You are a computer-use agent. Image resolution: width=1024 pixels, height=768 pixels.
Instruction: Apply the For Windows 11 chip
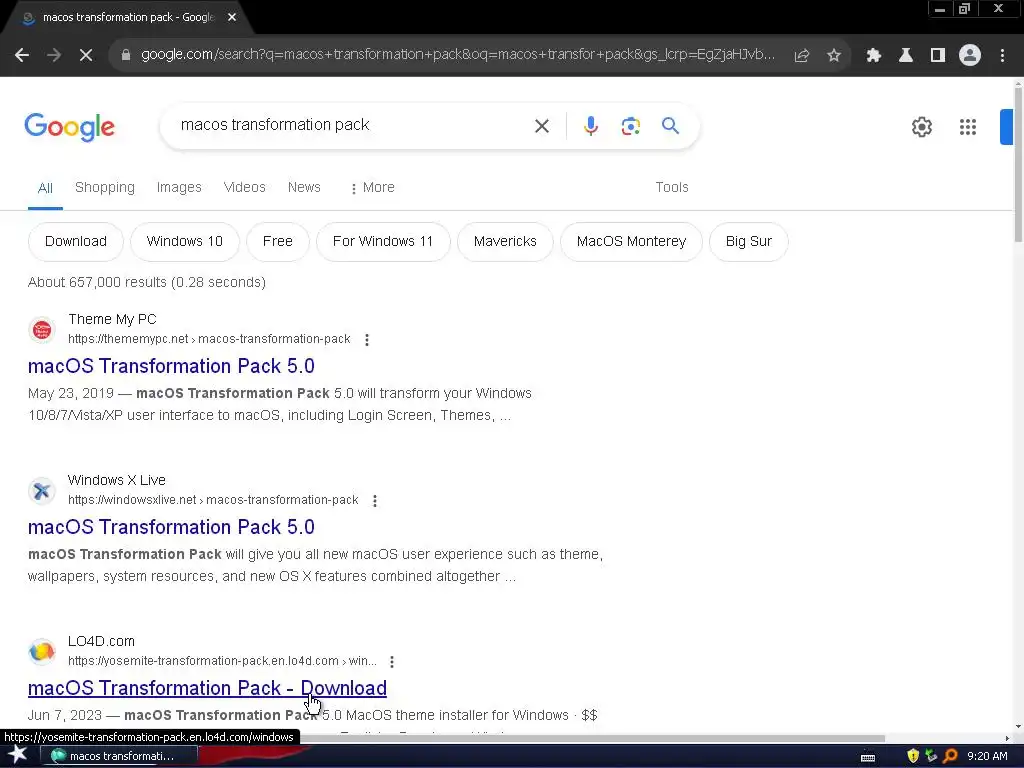[x=383, y=242]
